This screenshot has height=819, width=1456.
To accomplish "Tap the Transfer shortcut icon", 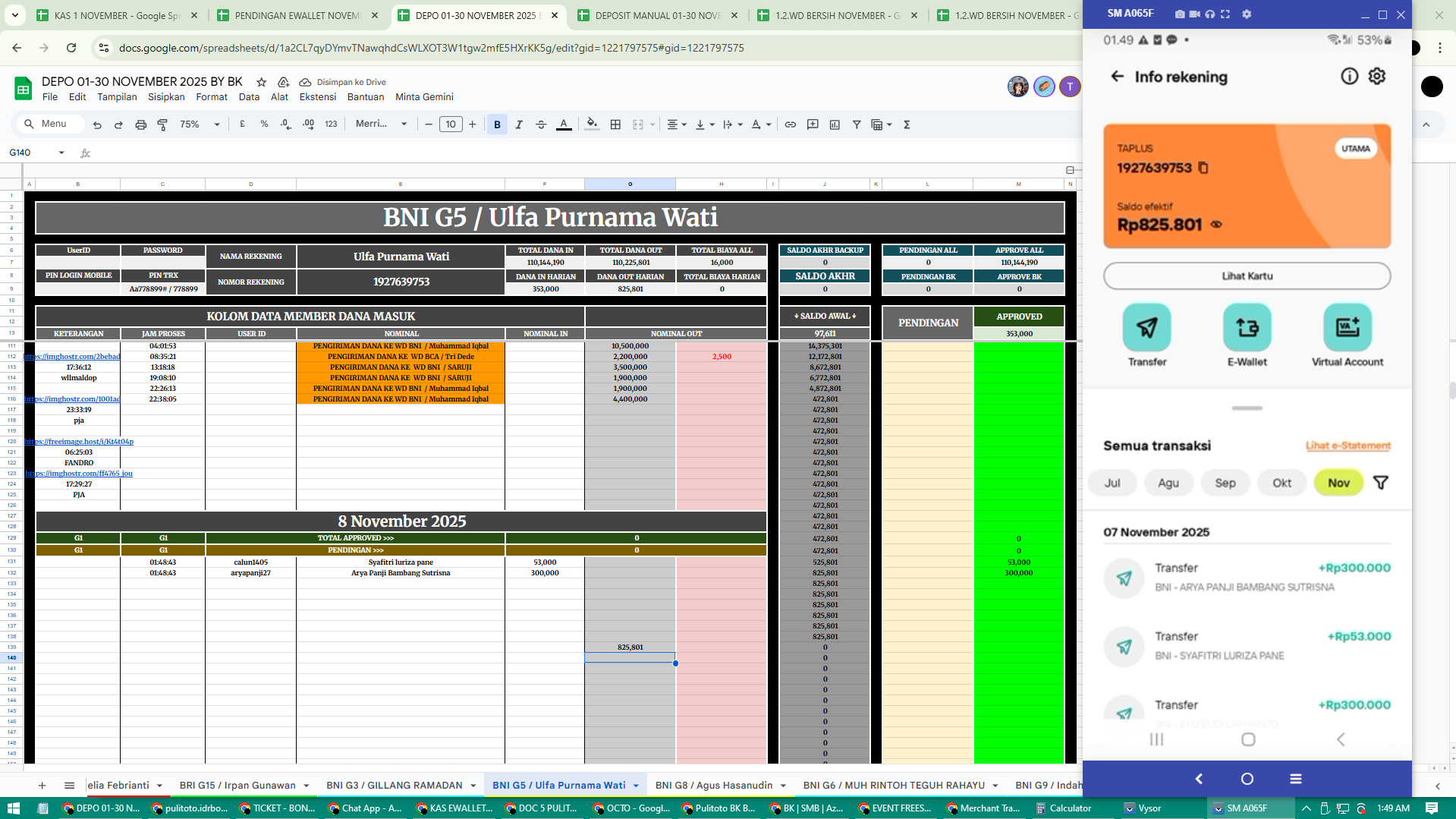I will coord(1146,328).
